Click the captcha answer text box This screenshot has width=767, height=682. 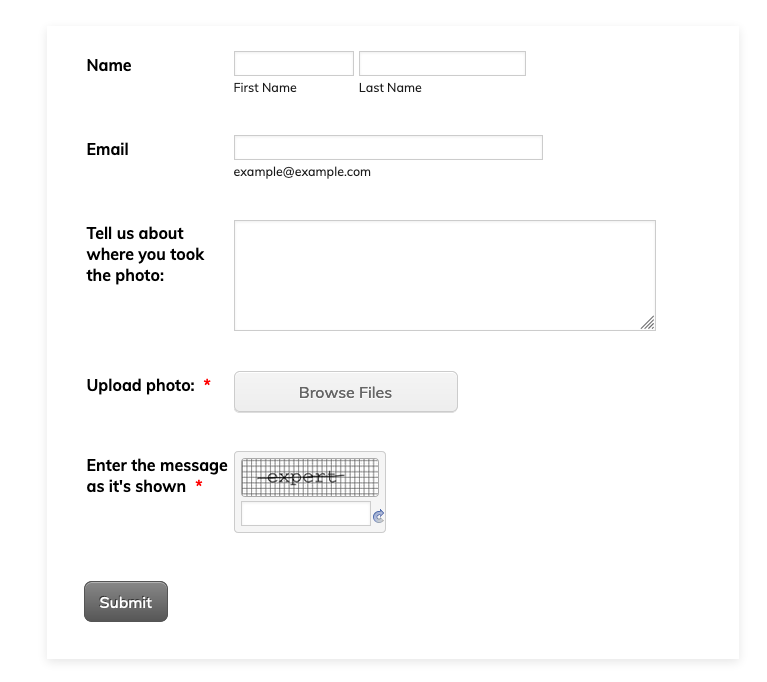306,514
